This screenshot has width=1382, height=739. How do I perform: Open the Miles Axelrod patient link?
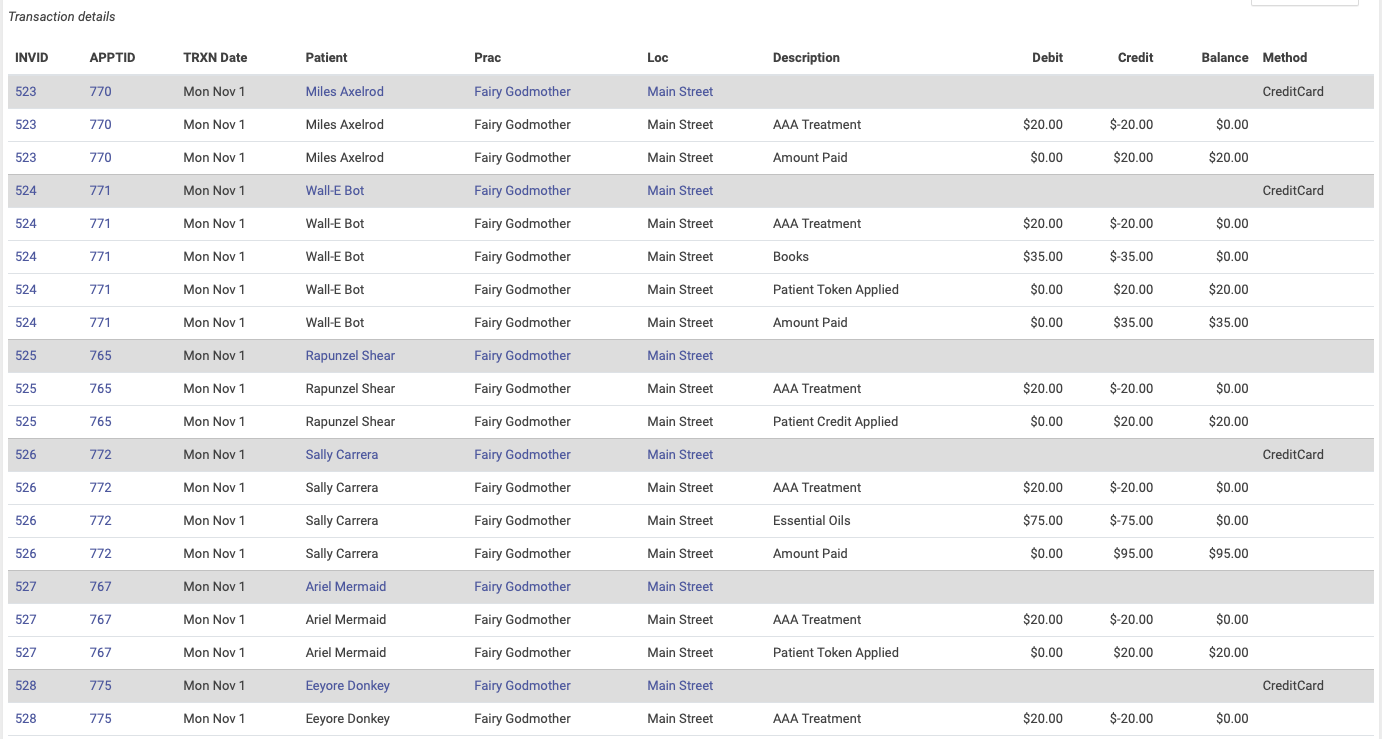pyautogui.click(x=344, y=91)
